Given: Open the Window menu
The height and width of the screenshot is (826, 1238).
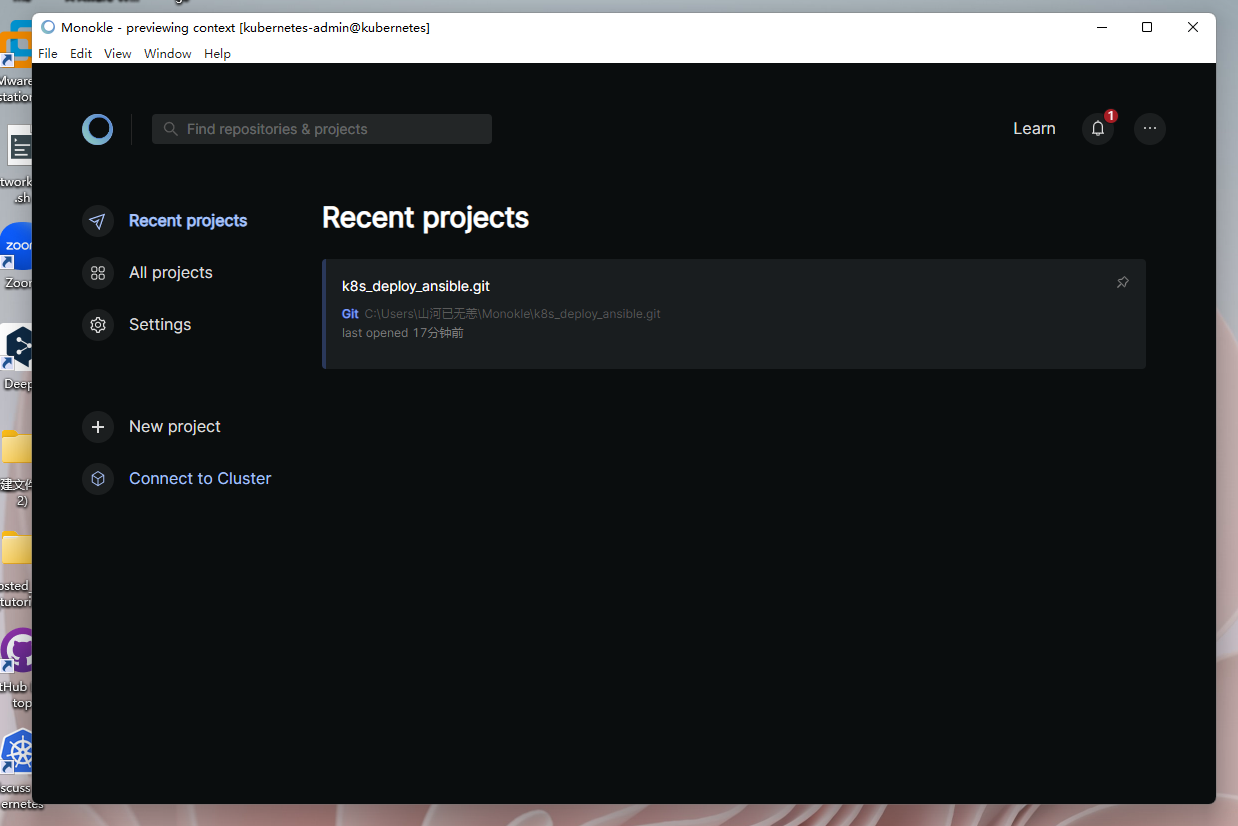Looking at the screenshot, I should pos(168,54).
